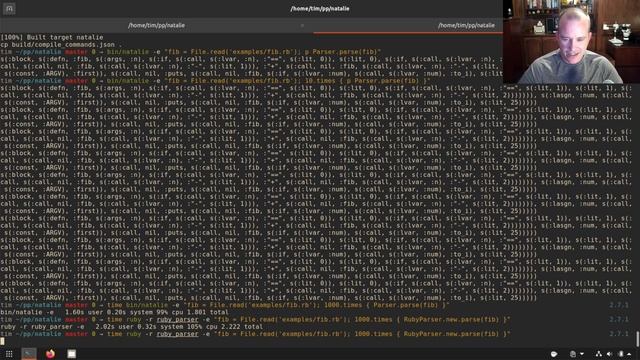Screen dimensions: 640x360
Task: Open a new terminal tab with the top-left button
Action: click(x=9, y=9)
